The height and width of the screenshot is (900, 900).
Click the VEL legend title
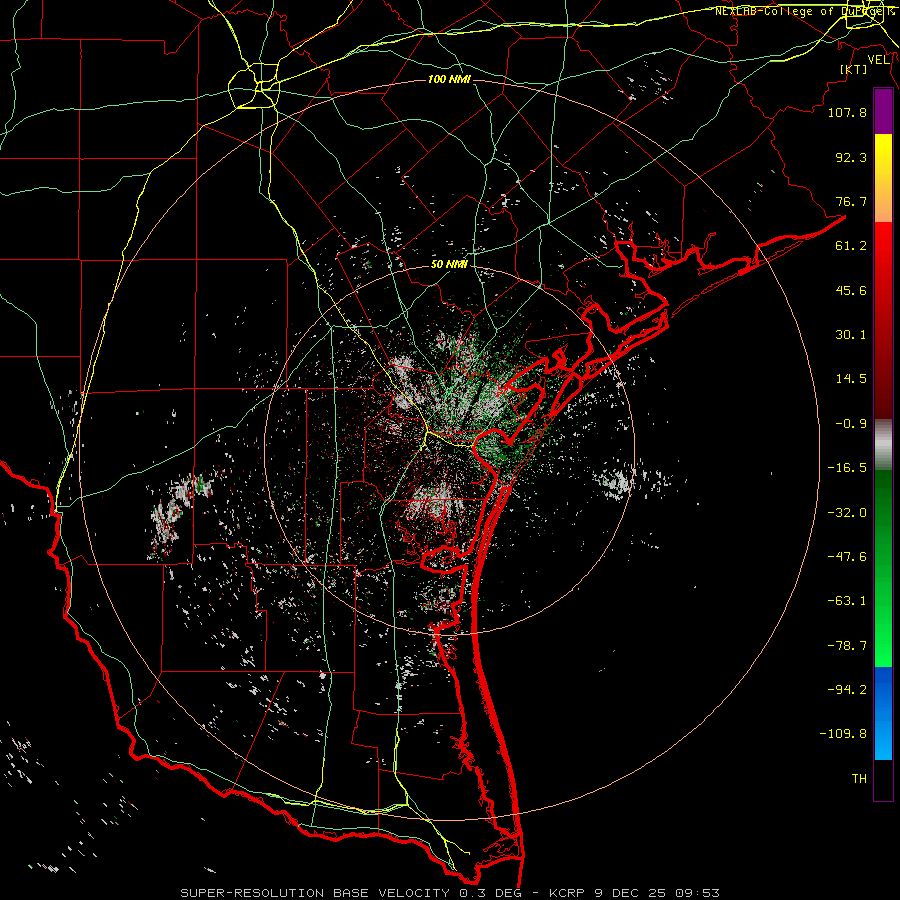(x=878, y=60)
